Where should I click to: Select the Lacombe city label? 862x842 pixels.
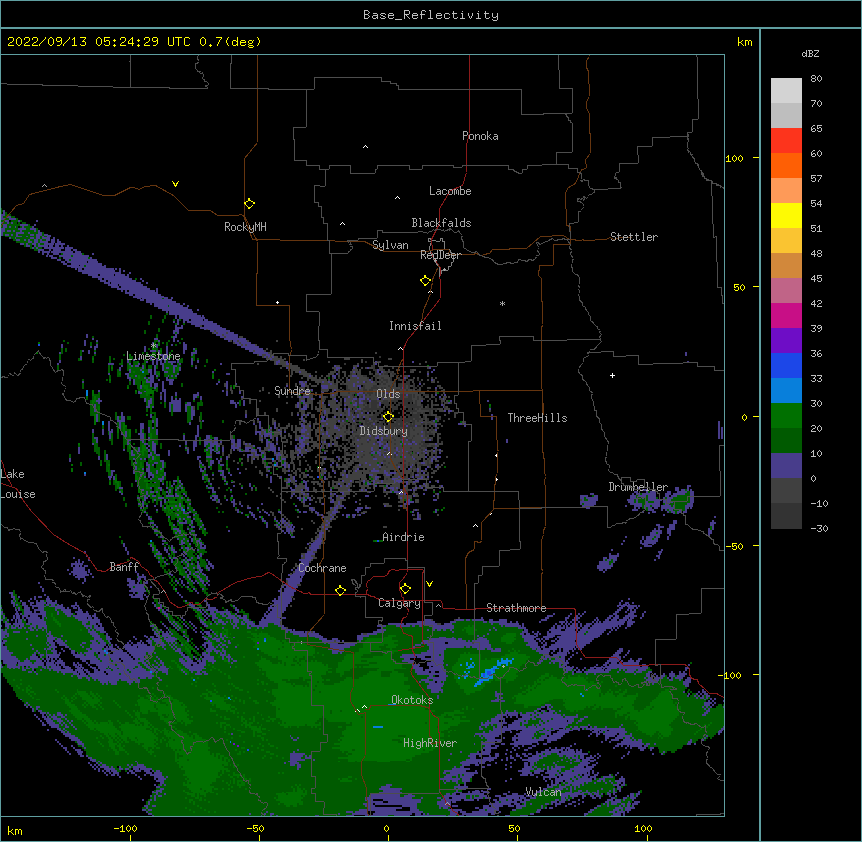[x=450, y=191]
